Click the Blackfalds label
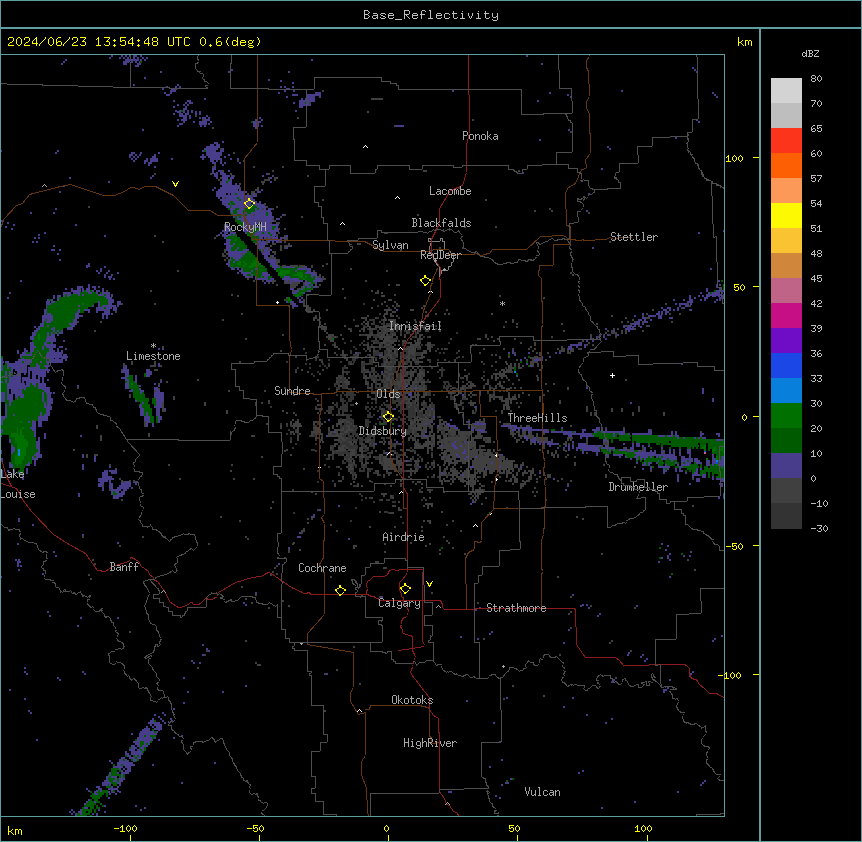This screenshot has height=842, width=862. (x=441, y=223)
